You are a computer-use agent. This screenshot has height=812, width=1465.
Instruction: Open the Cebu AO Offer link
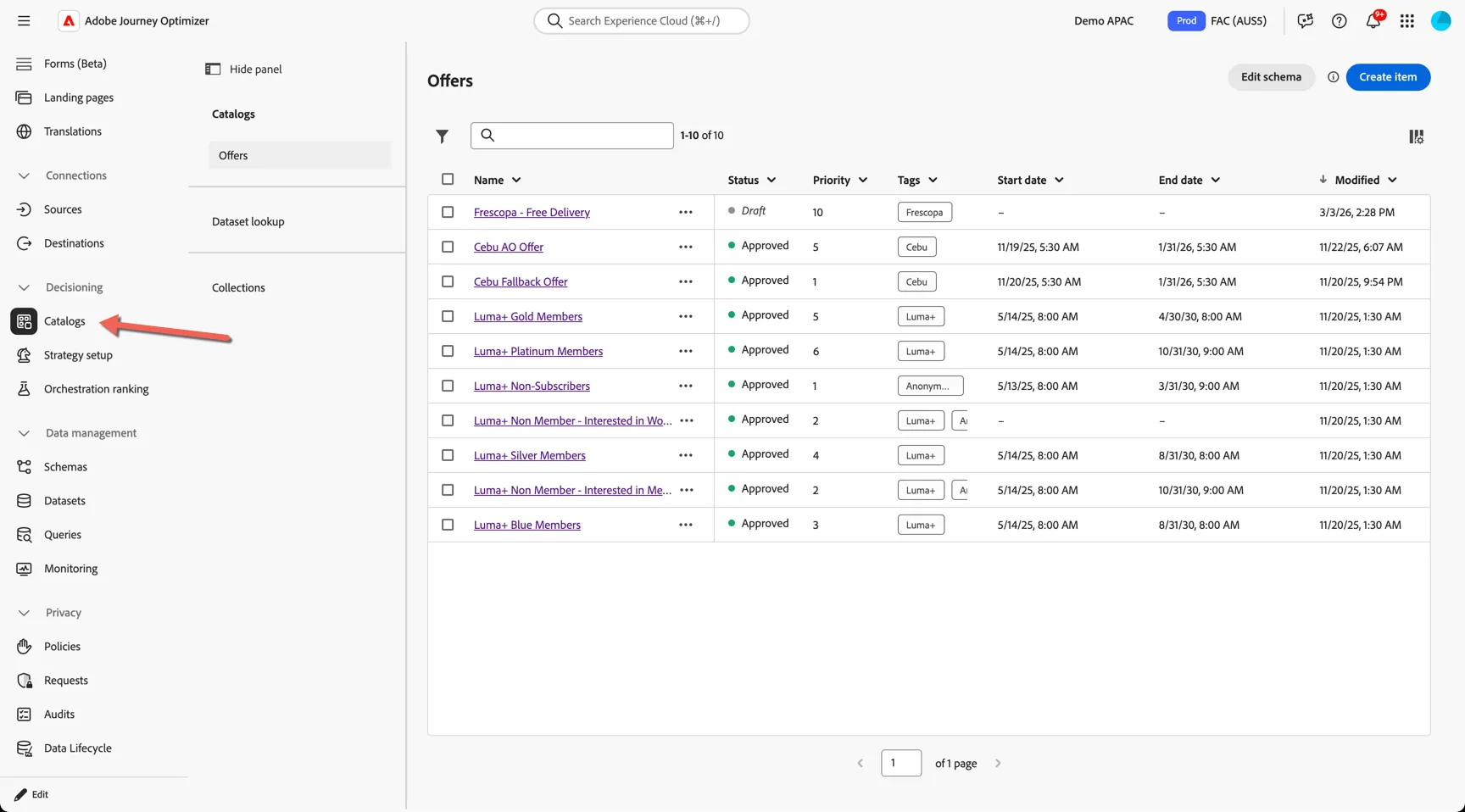click(x=509, y=247)
